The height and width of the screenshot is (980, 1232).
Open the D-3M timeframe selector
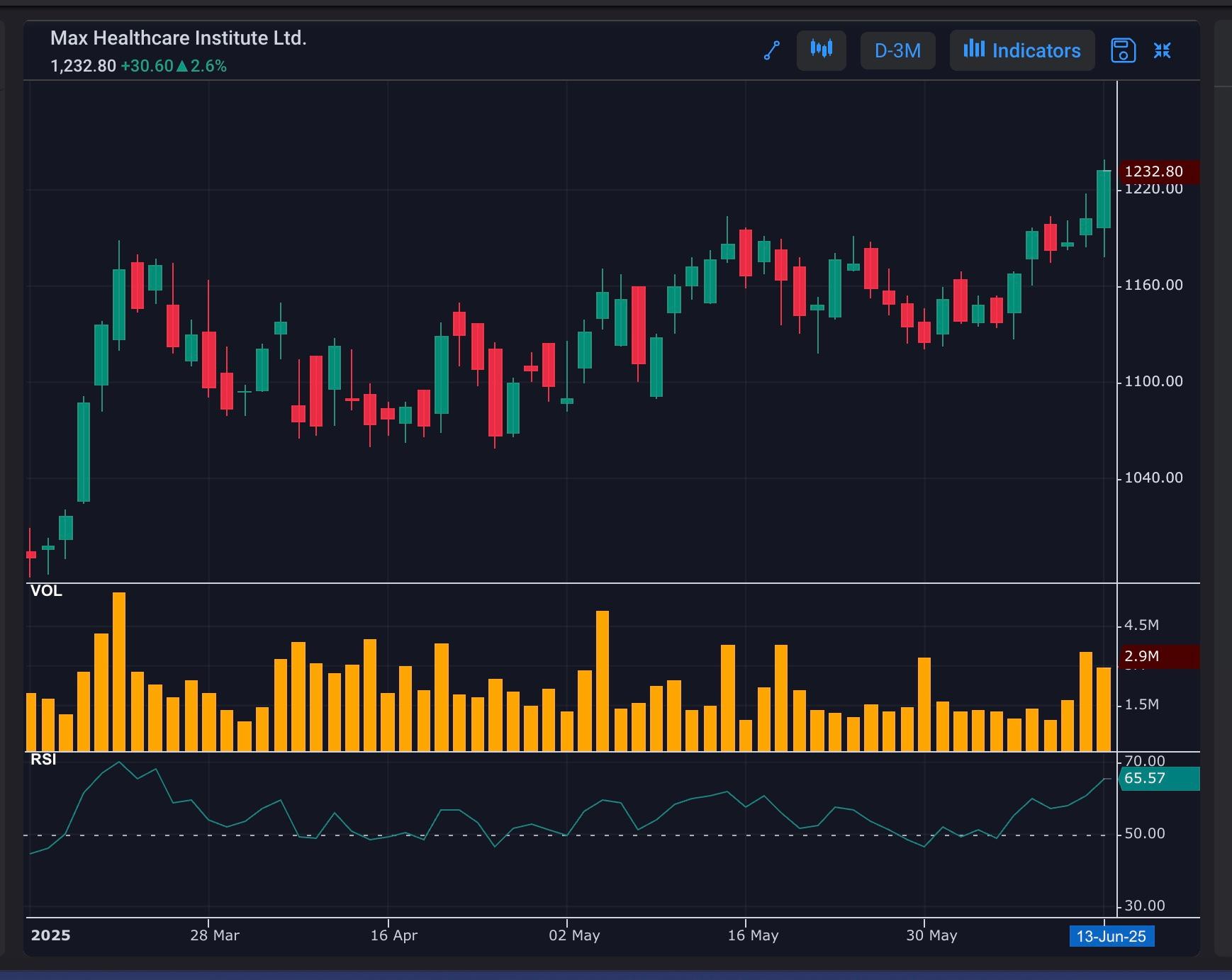(x=898, y=50)
